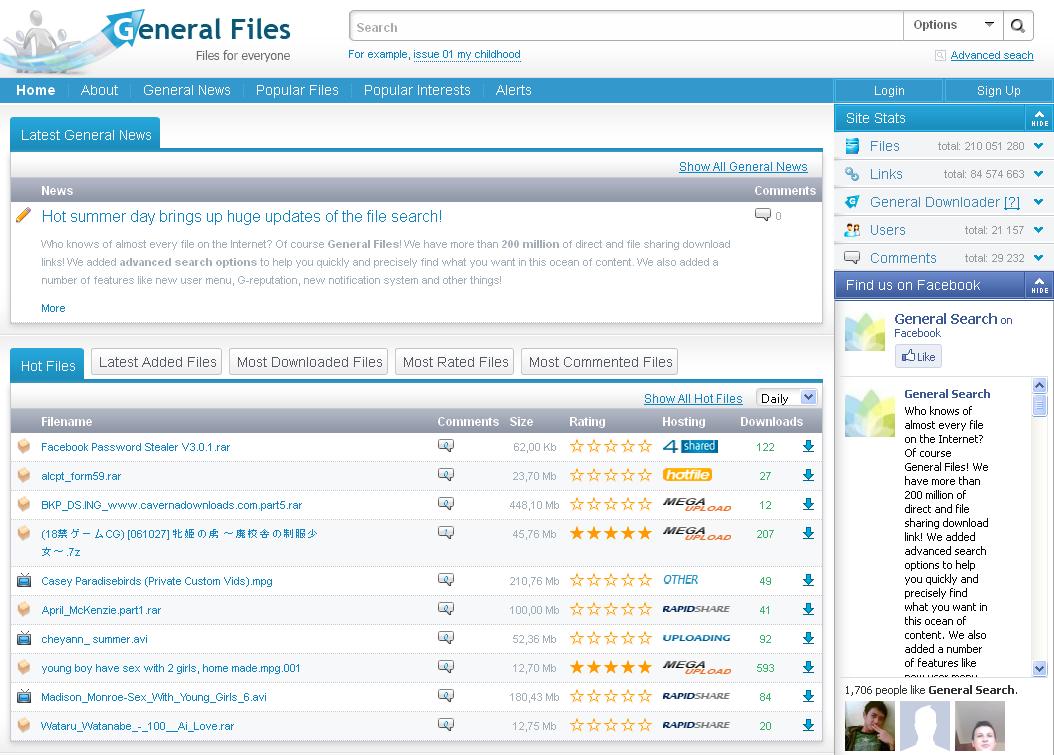Viewport: 1054px width, 755px height.
Task: Click the Sign Up button
Action: (998, 91)
